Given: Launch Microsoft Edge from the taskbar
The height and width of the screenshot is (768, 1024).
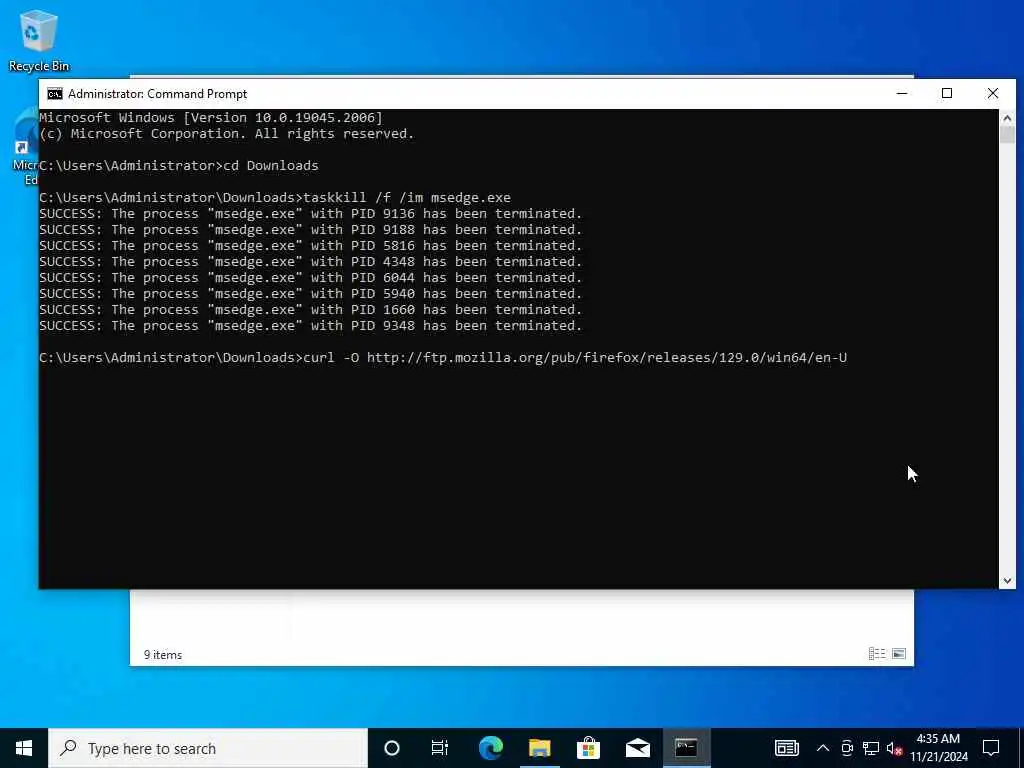Looking at the screenshot, I should pyautogui.click(x=490, y=748).
